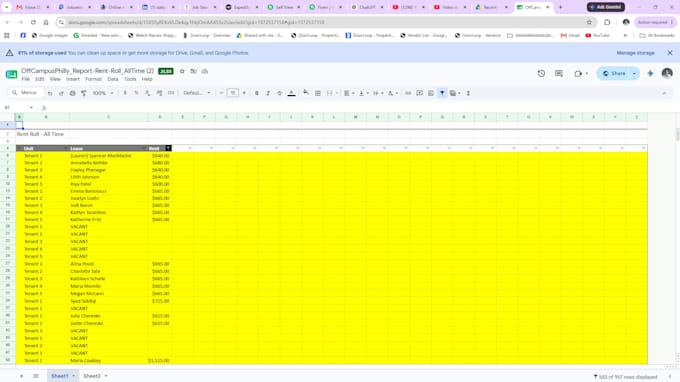Open the Borders tool
The image size is (680, 382).
click(x=318, y=93)
